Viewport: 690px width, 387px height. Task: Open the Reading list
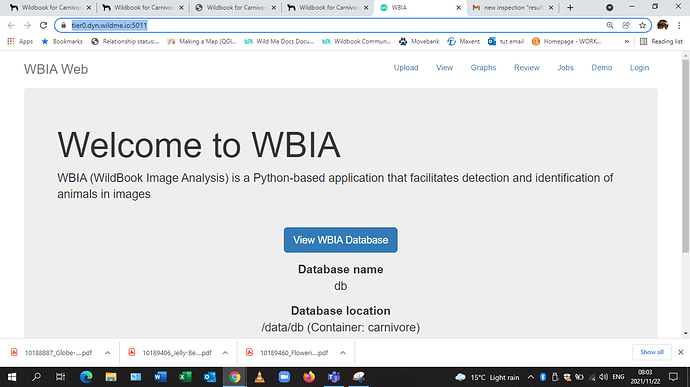click(x=661, y=41)
